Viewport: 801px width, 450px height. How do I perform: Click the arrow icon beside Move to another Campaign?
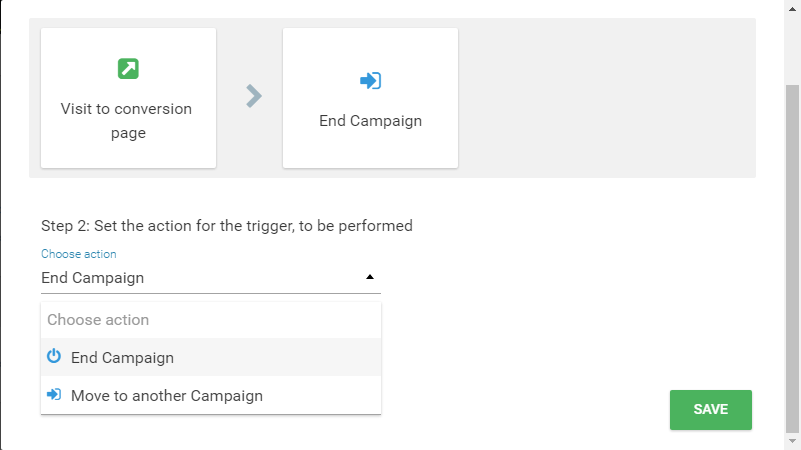pyautogui.click(x=54, y=394)
